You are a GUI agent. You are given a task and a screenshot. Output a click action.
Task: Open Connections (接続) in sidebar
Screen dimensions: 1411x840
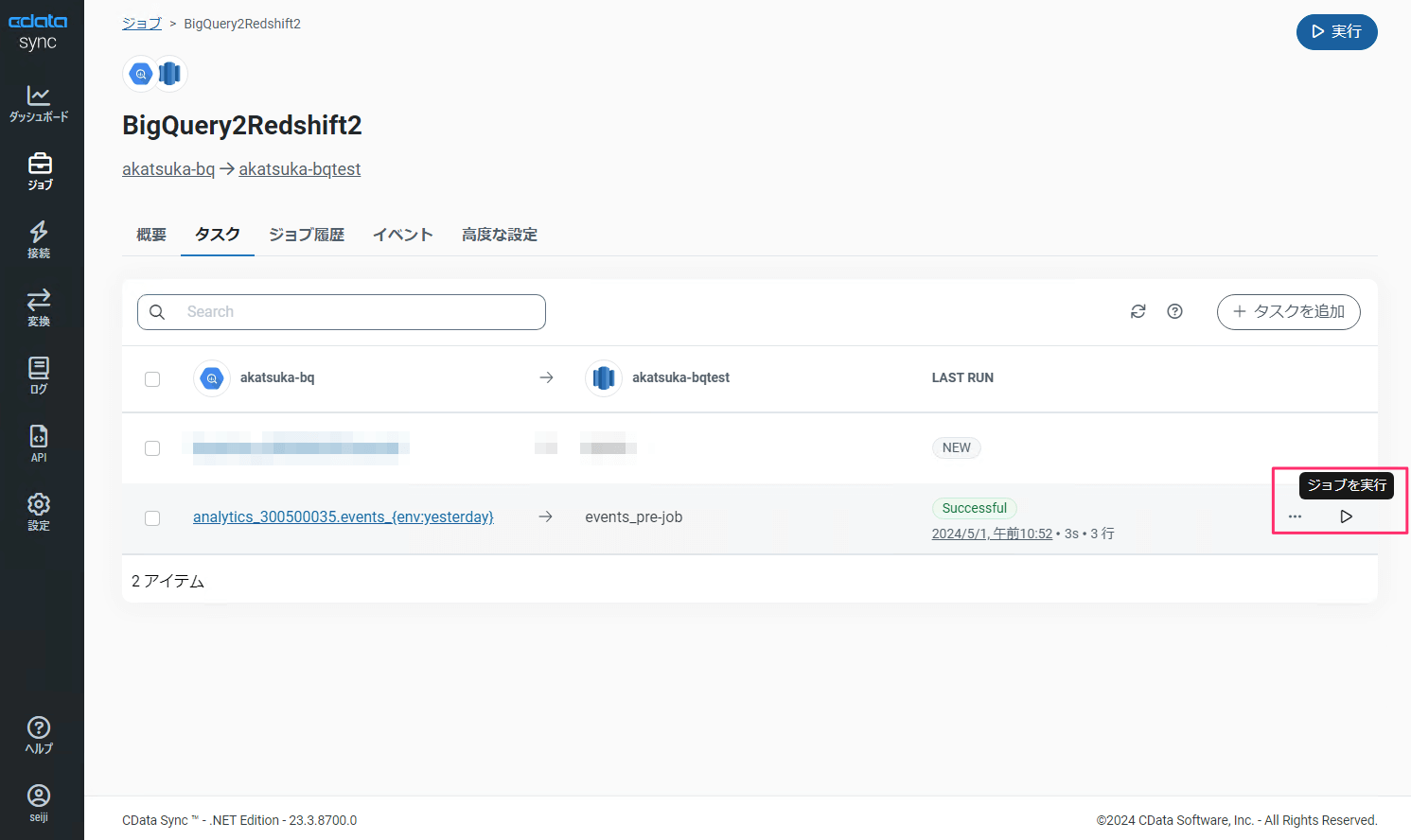point(39,239)
